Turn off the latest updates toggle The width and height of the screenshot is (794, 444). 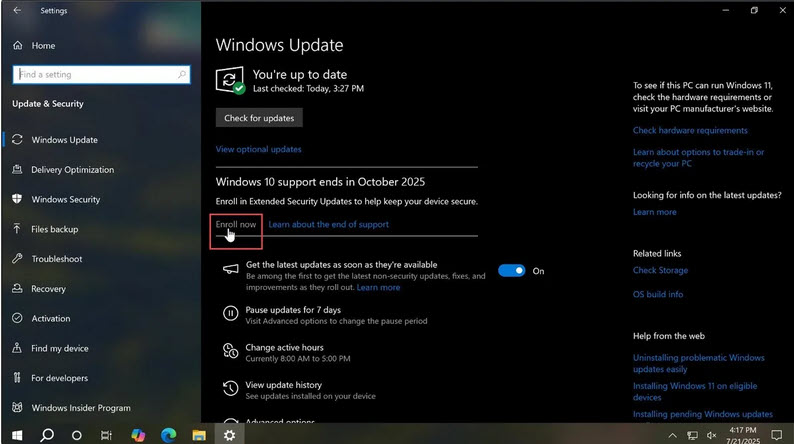point(511,271)
